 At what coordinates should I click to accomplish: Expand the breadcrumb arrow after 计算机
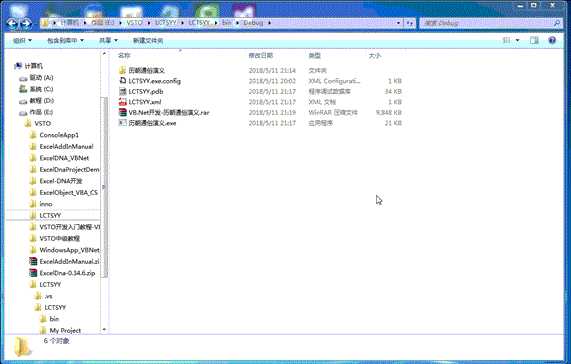[84, 23]
